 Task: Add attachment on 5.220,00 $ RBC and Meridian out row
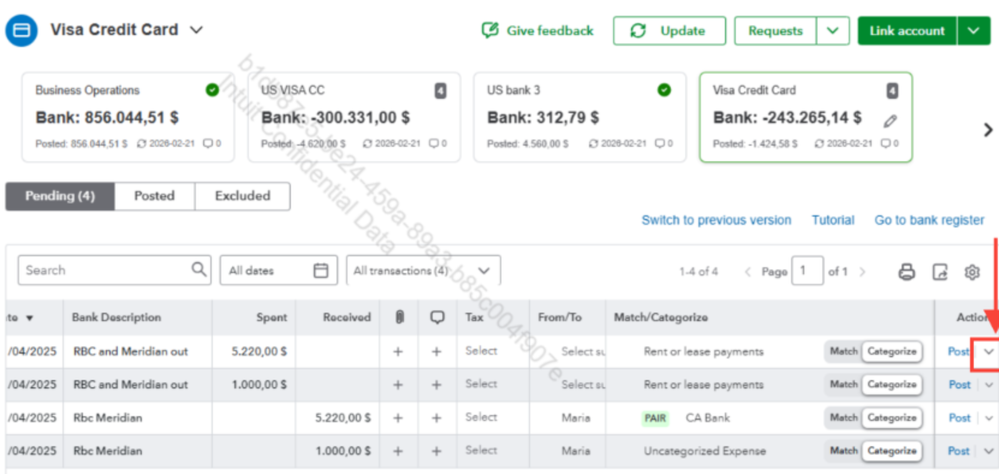pyautogui.click(x=398, y=351)
